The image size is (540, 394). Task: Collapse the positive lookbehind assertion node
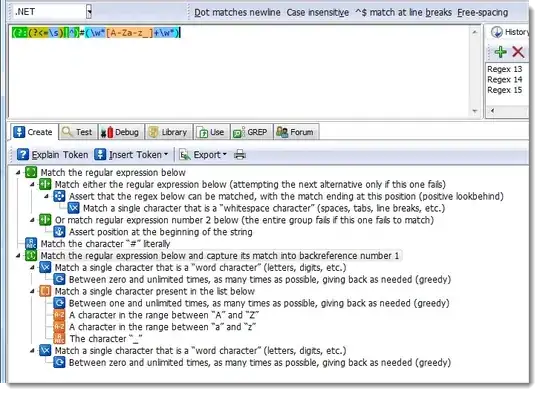(x=46, y=196)
